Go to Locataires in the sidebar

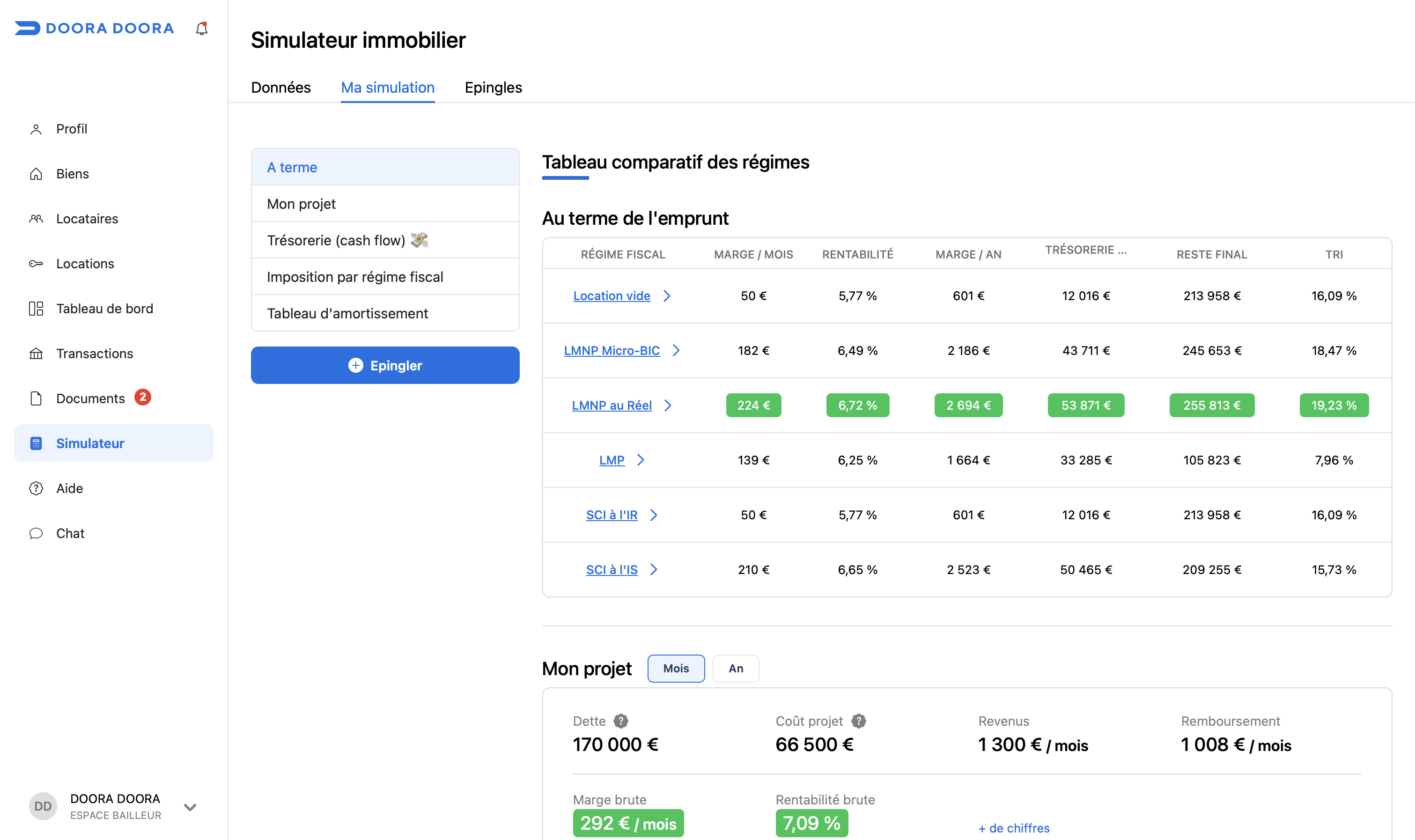click(113, 219)
